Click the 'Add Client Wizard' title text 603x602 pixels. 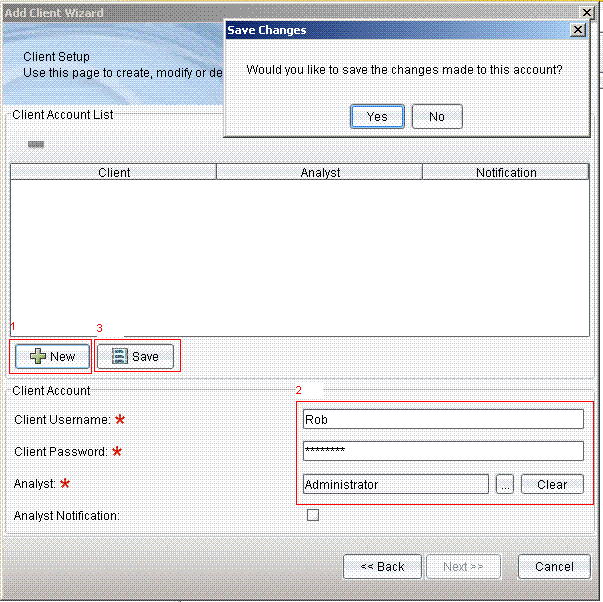coord(54,13)
